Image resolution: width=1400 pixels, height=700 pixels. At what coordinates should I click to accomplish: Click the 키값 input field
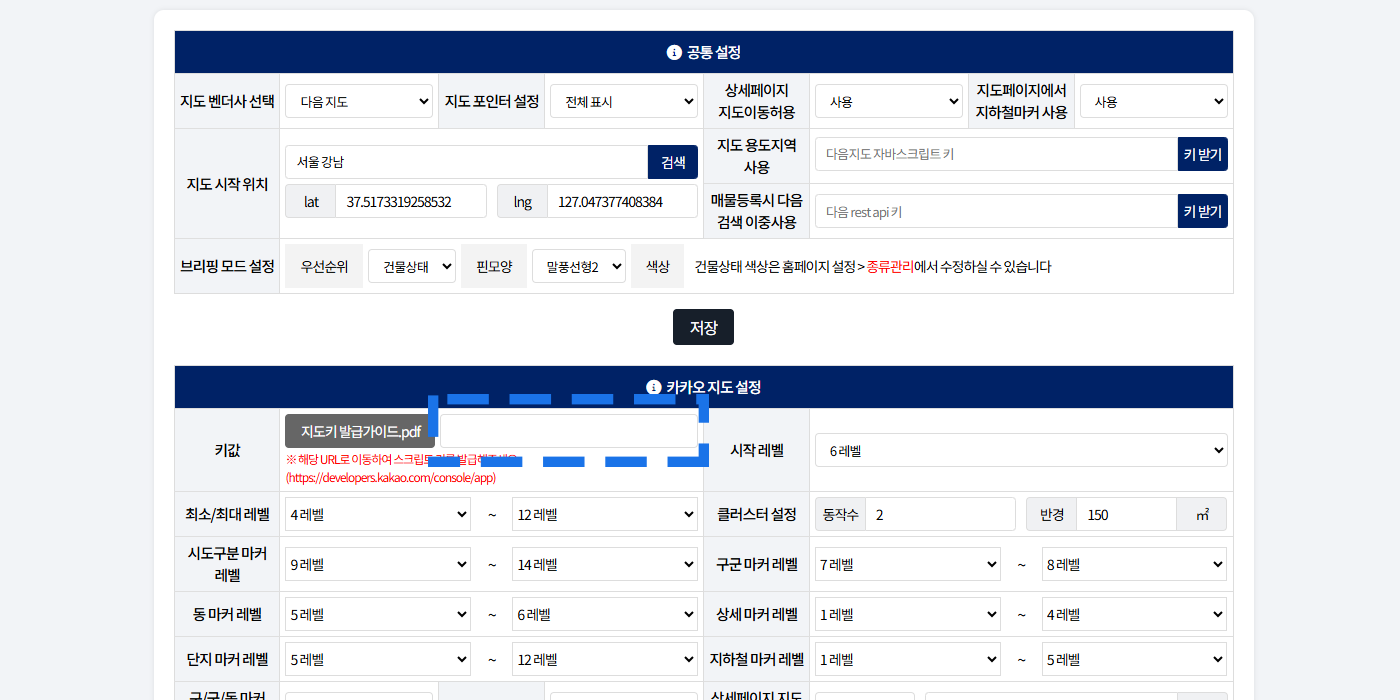(x=569, y=431)
